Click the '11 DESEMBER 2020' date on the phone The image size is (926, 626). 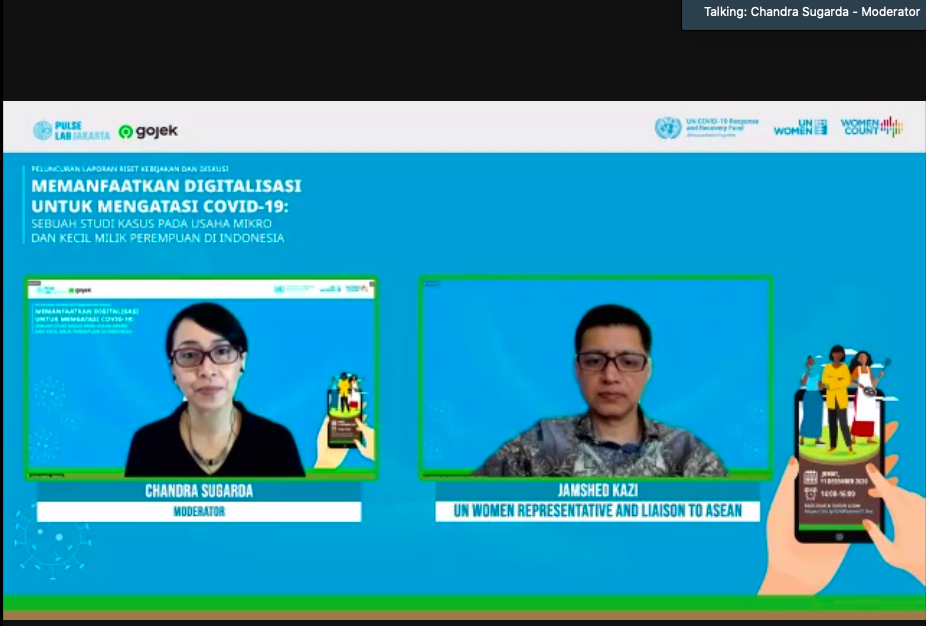click(x=844, y=481)
